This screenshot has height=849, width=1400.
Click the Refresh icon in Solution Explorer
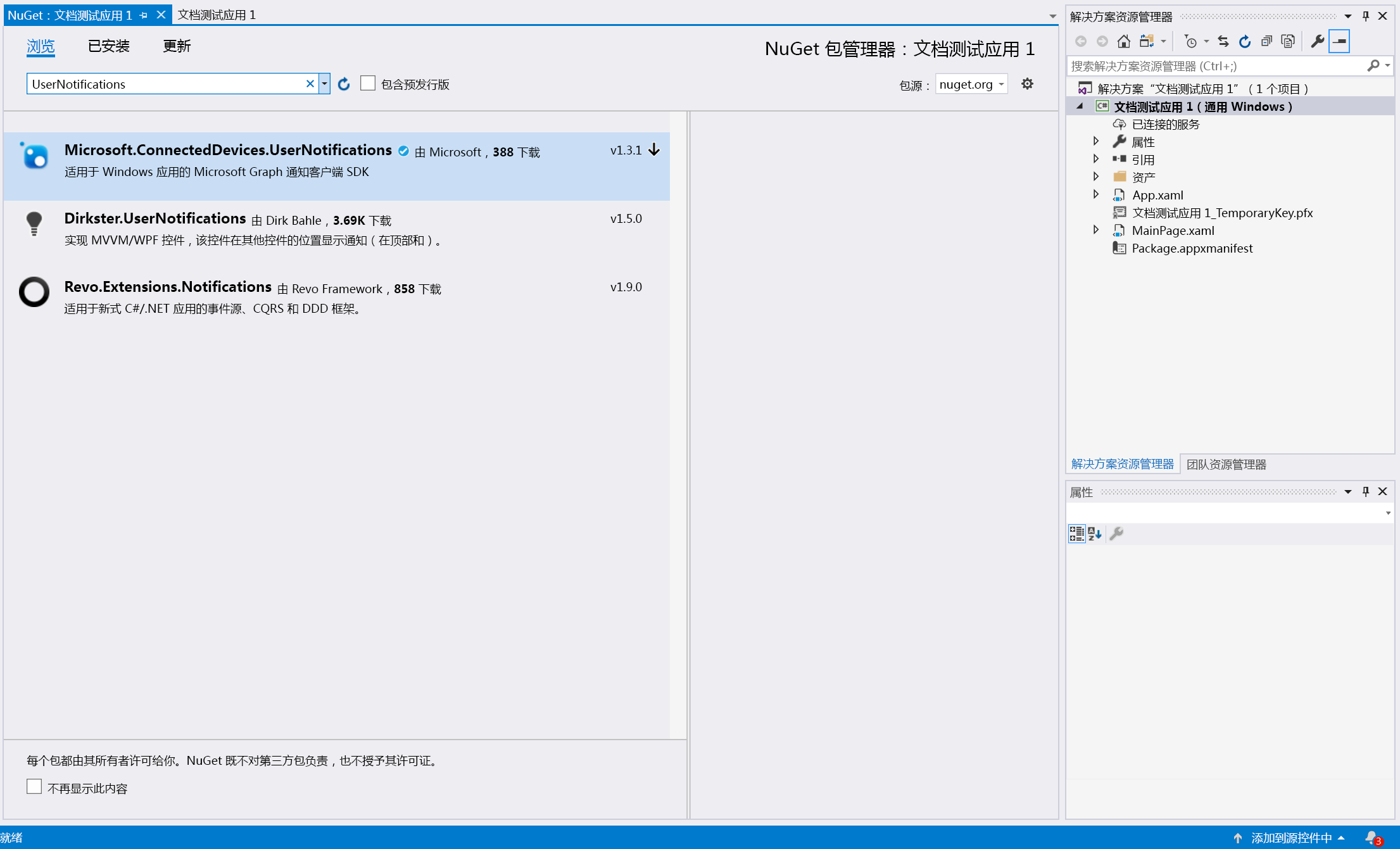pyautogui.click(x=1245, y=41)
